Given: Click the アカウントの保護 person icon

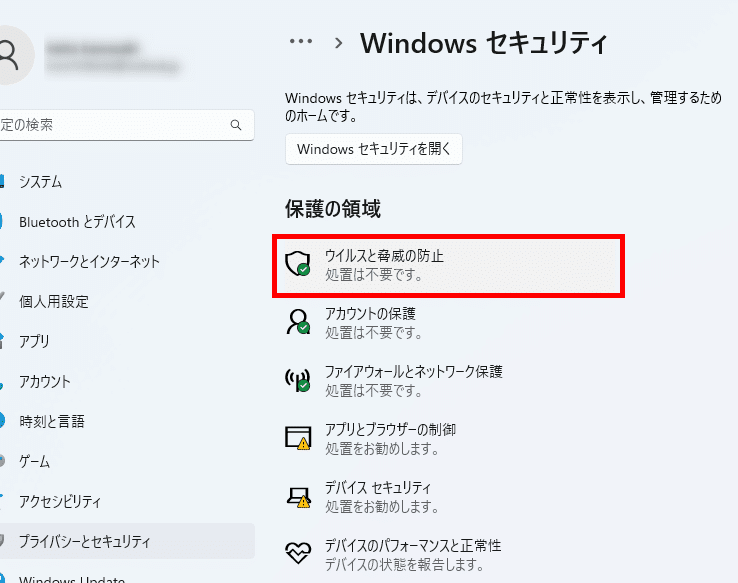Looking at the screenshot, I should [x=298, y=322].
